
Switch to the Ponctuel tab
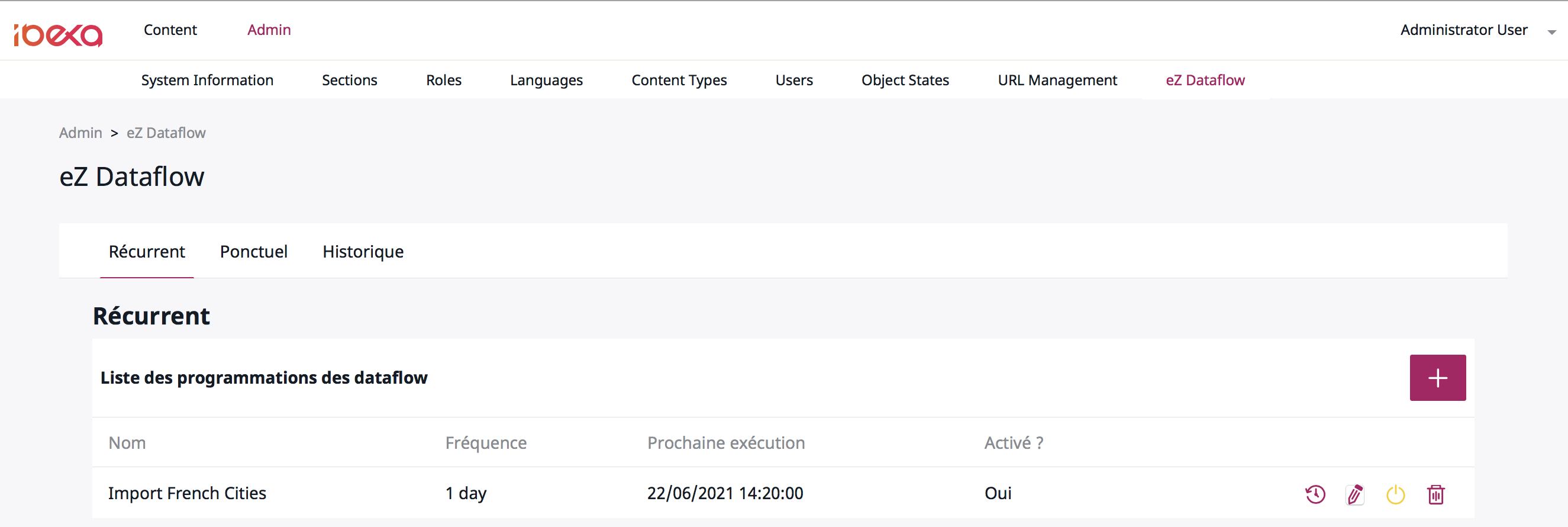[x=253, y=252]
